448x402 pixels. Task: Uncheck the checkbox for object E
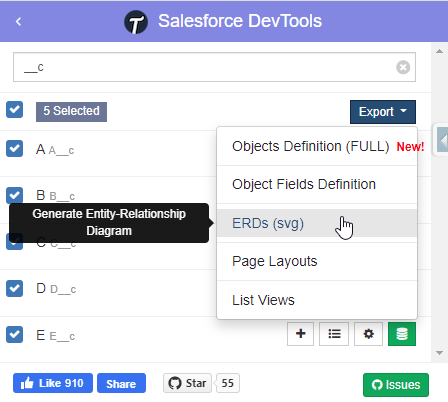point(14,335)
